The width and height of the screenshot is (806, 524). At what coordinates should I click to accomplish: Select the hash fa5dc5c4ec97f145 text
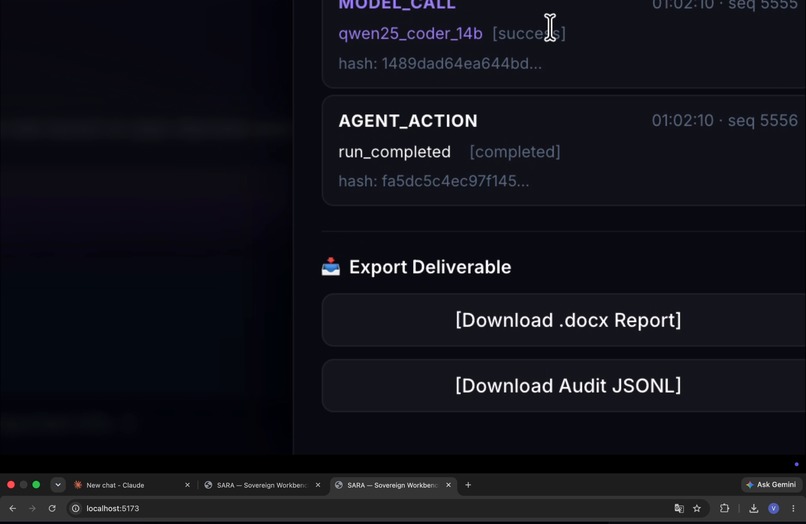pos(433,181)
